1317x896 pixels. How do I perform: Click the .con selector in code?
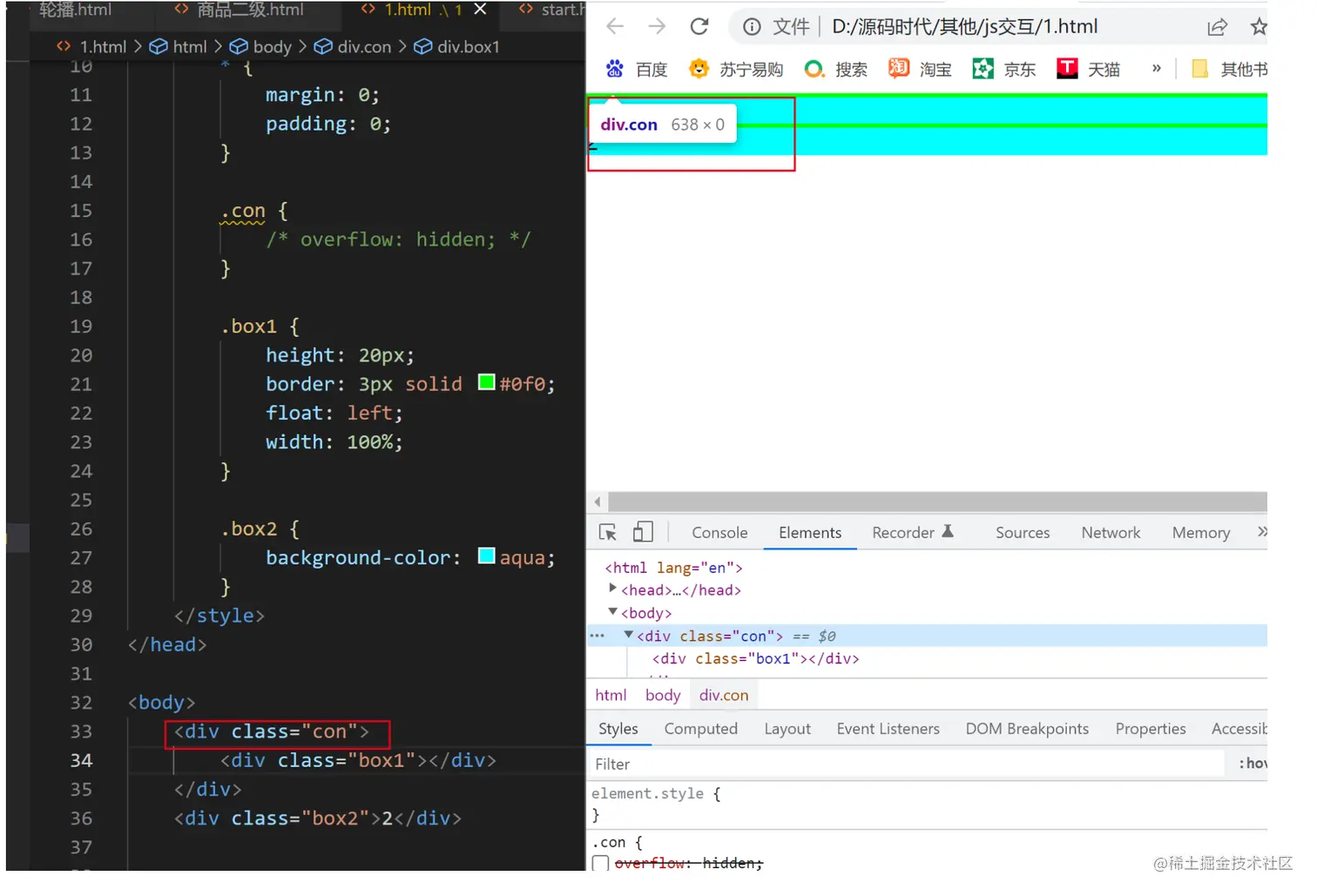(243, 211)
